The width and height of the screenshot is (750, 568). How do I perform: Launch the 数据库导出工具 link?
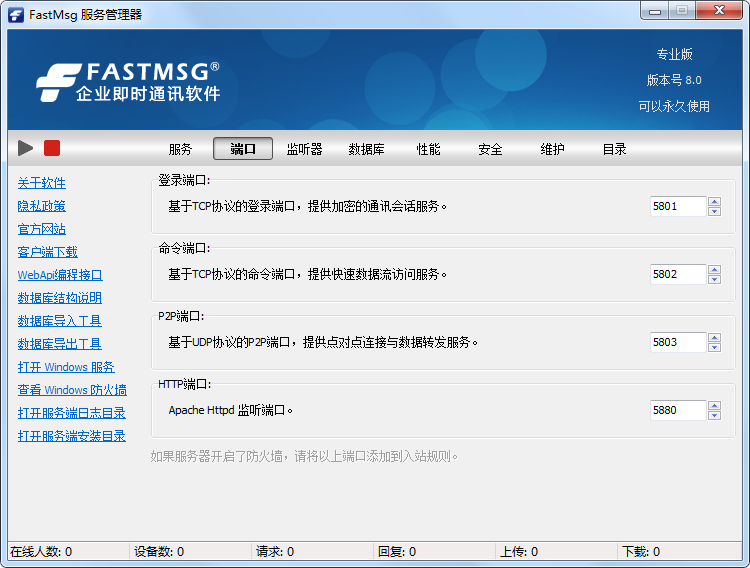coord(60,344)
